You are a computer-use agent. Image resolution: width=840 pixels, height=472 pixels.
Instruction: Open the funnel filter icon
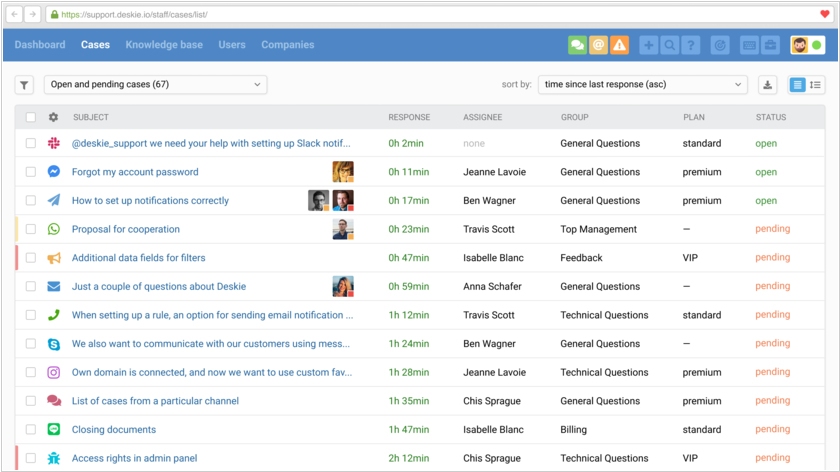tap(24, 85)
